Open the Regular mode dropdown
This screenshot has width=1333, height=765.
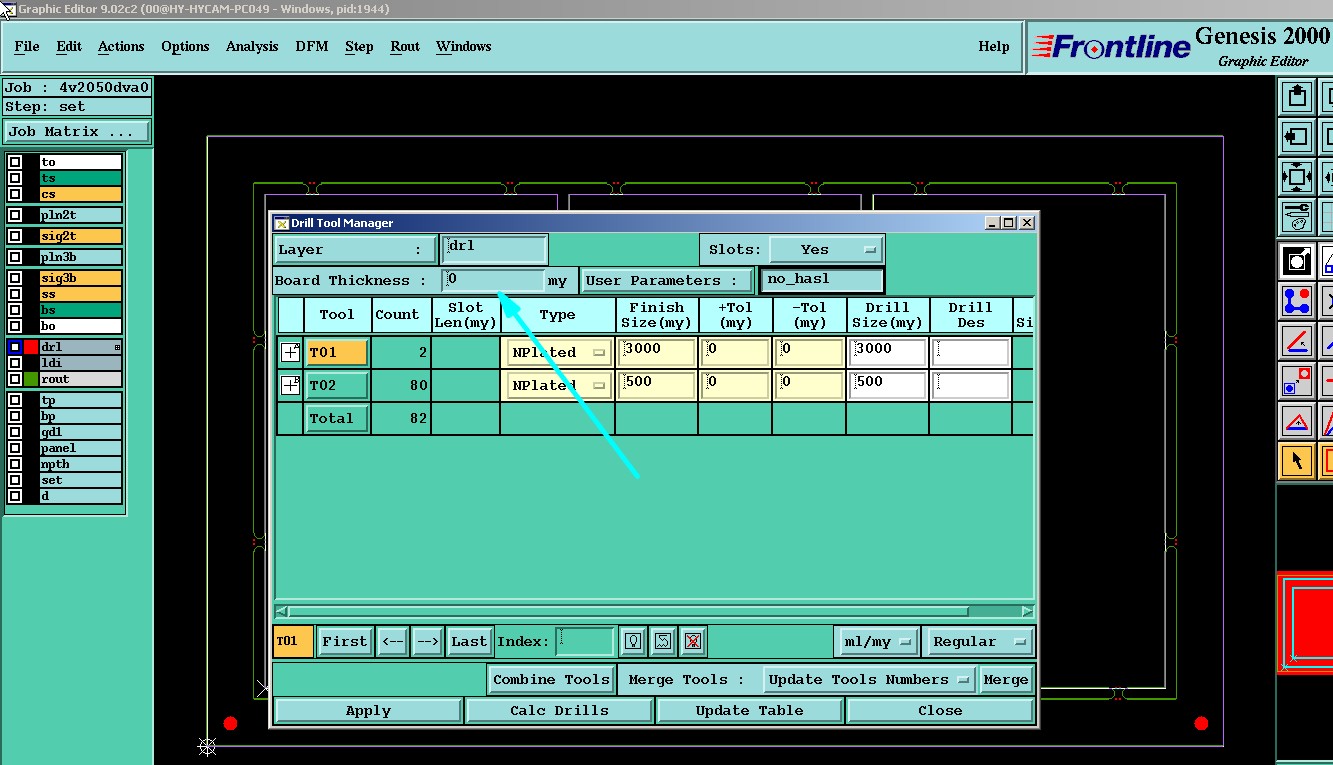pos(979,641)
